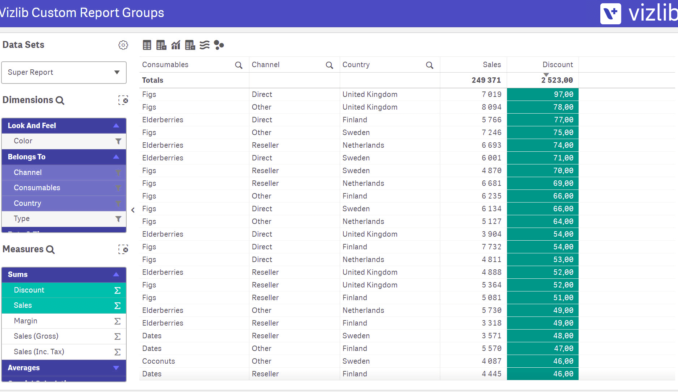Sort by the Discount column header
678x392 pixels.
click(557, 65)
